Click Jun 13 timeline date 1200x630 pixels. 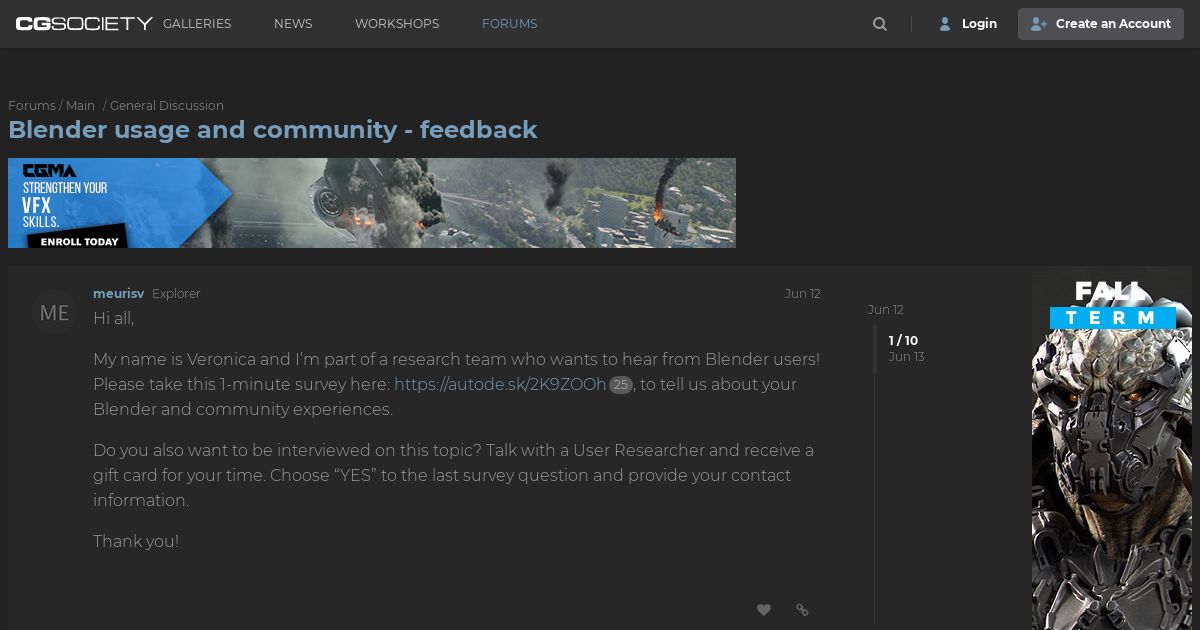click(907, 357)
